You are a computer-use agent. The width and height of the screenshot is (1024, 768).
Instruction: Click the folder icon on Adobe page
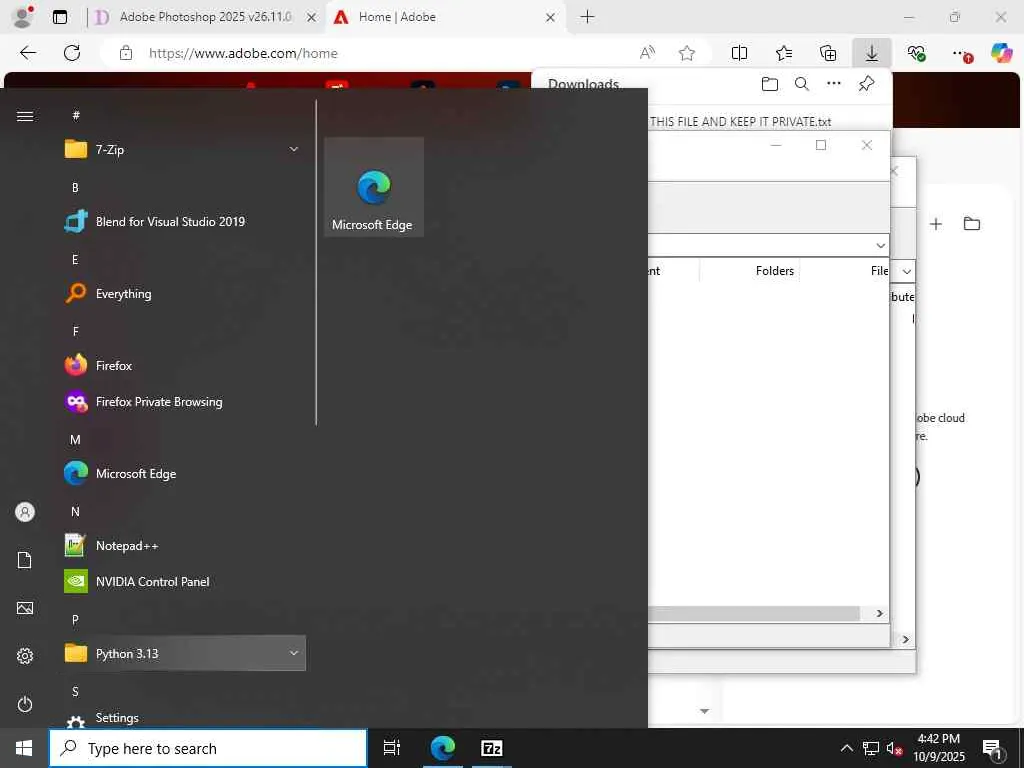972,224
